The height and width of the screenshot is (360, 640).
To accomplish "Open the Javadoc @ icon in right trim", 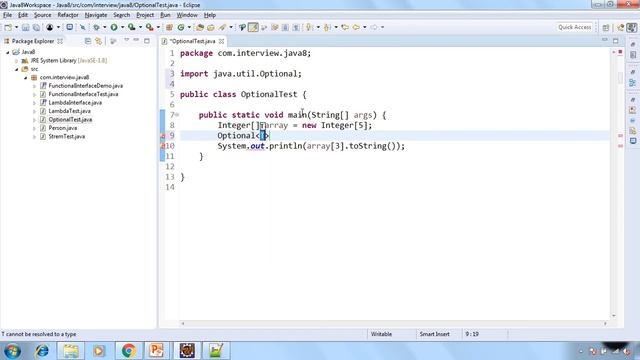I will point(633,120).
